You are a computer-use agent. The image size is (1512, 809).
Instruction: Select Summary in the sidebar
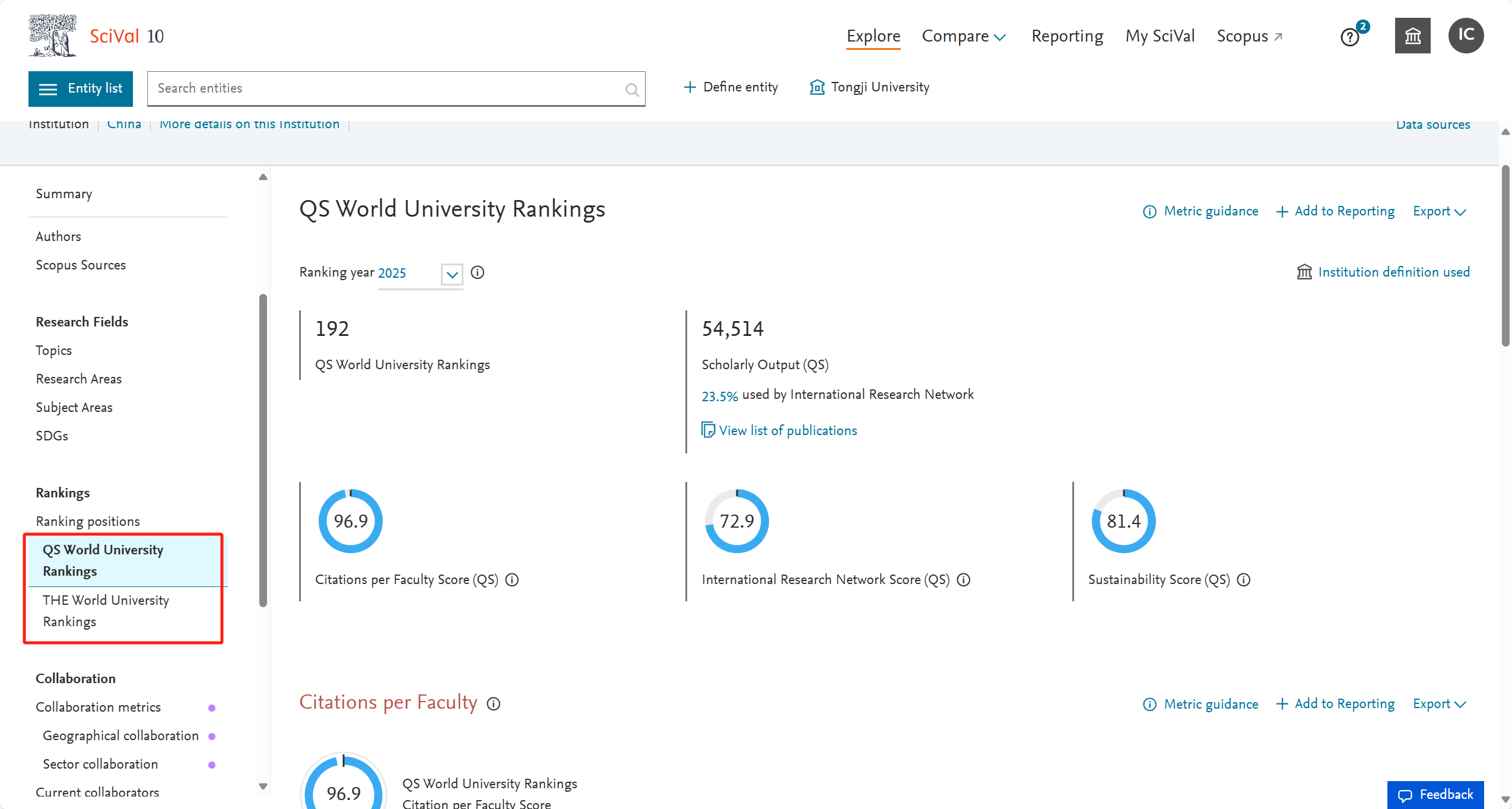(64, 194)
